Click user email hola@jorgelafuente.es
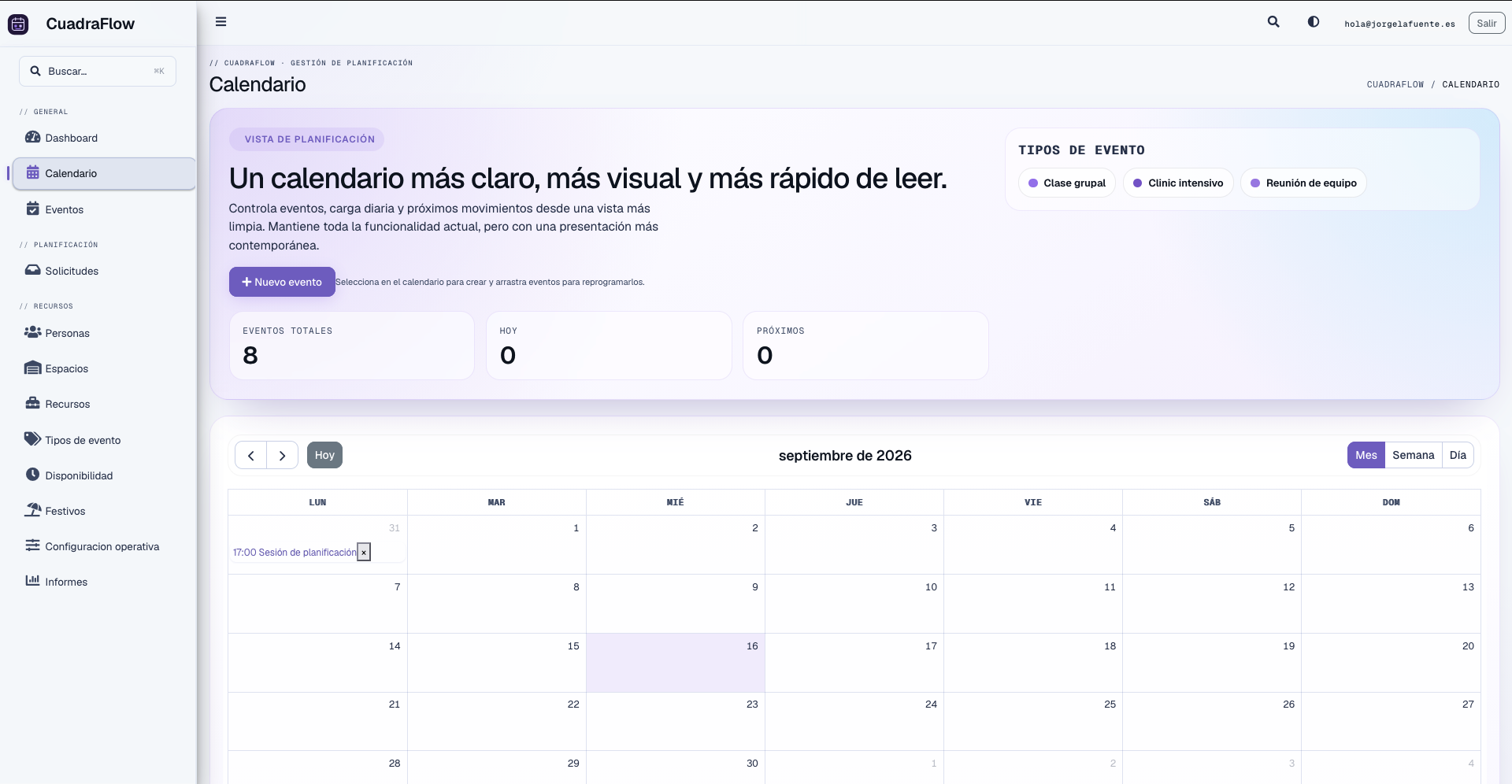This screenshot has width=1512, height=784. [1399, 24]
